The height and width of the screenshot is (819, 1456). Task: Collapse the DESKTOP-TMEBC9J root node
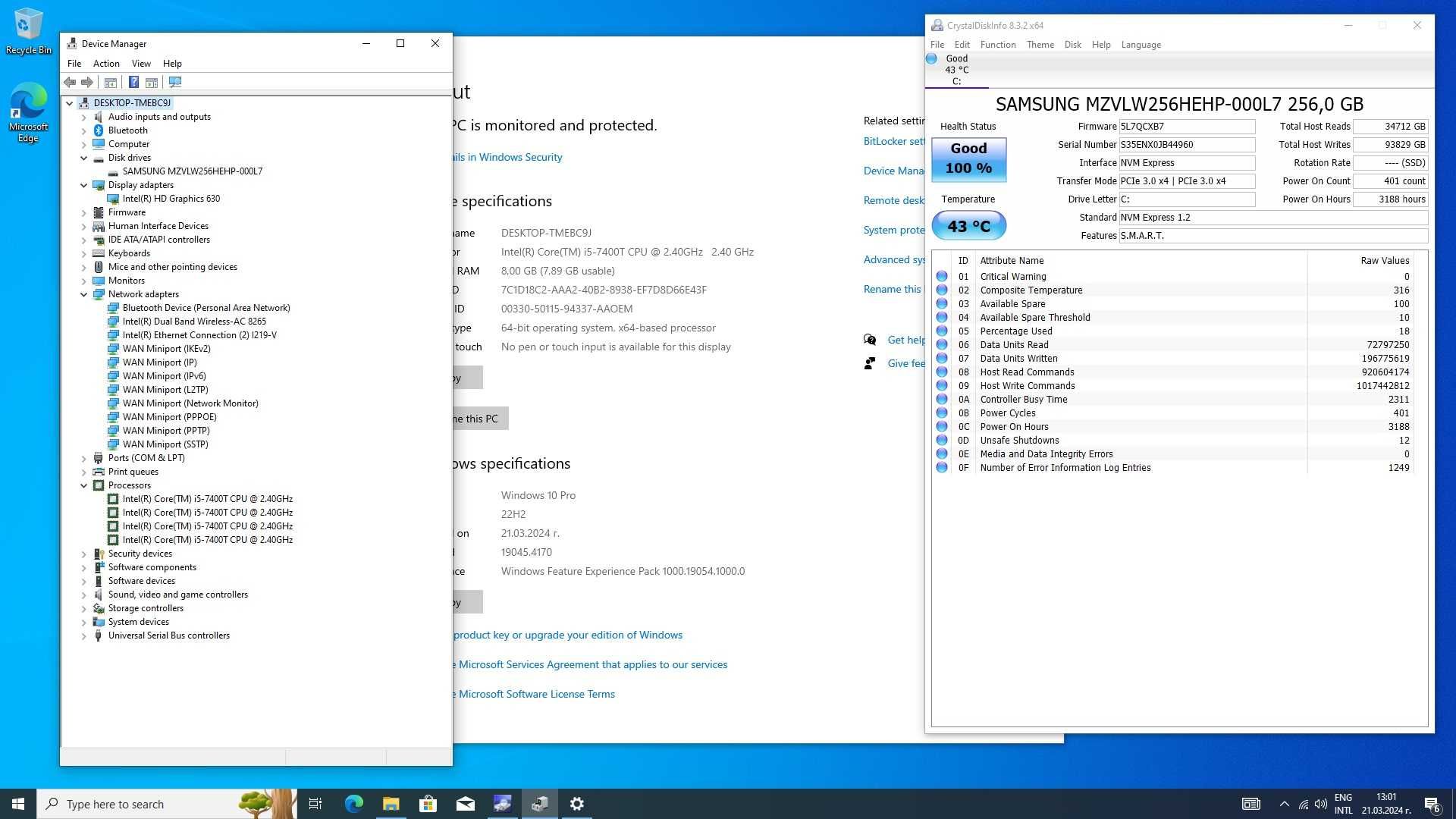[x=70, y=103]
